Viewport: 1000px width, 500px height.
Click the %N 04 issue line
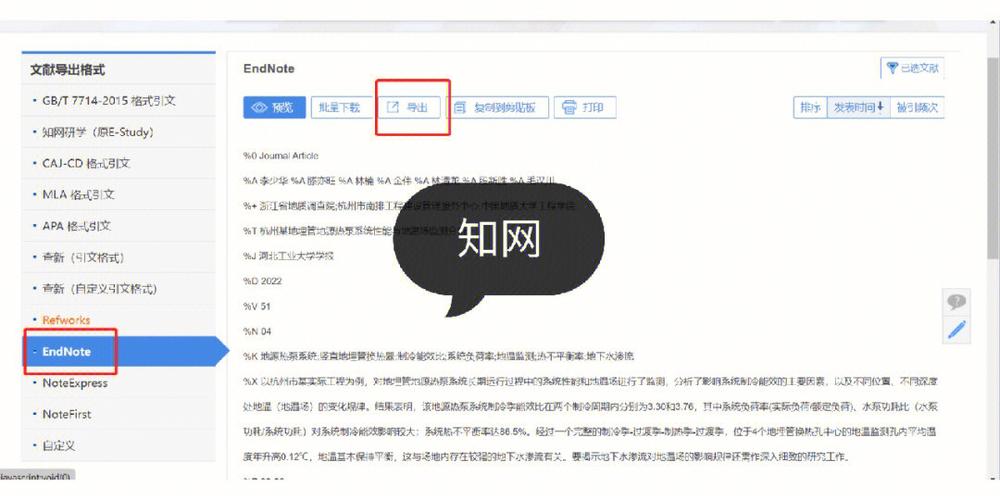point(257,331)
